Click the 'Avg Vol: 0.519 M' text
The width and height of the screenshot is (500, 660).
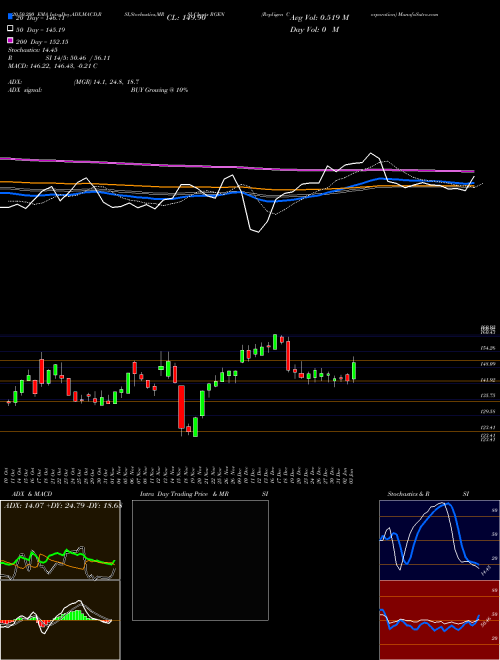[x=319, y=18]
